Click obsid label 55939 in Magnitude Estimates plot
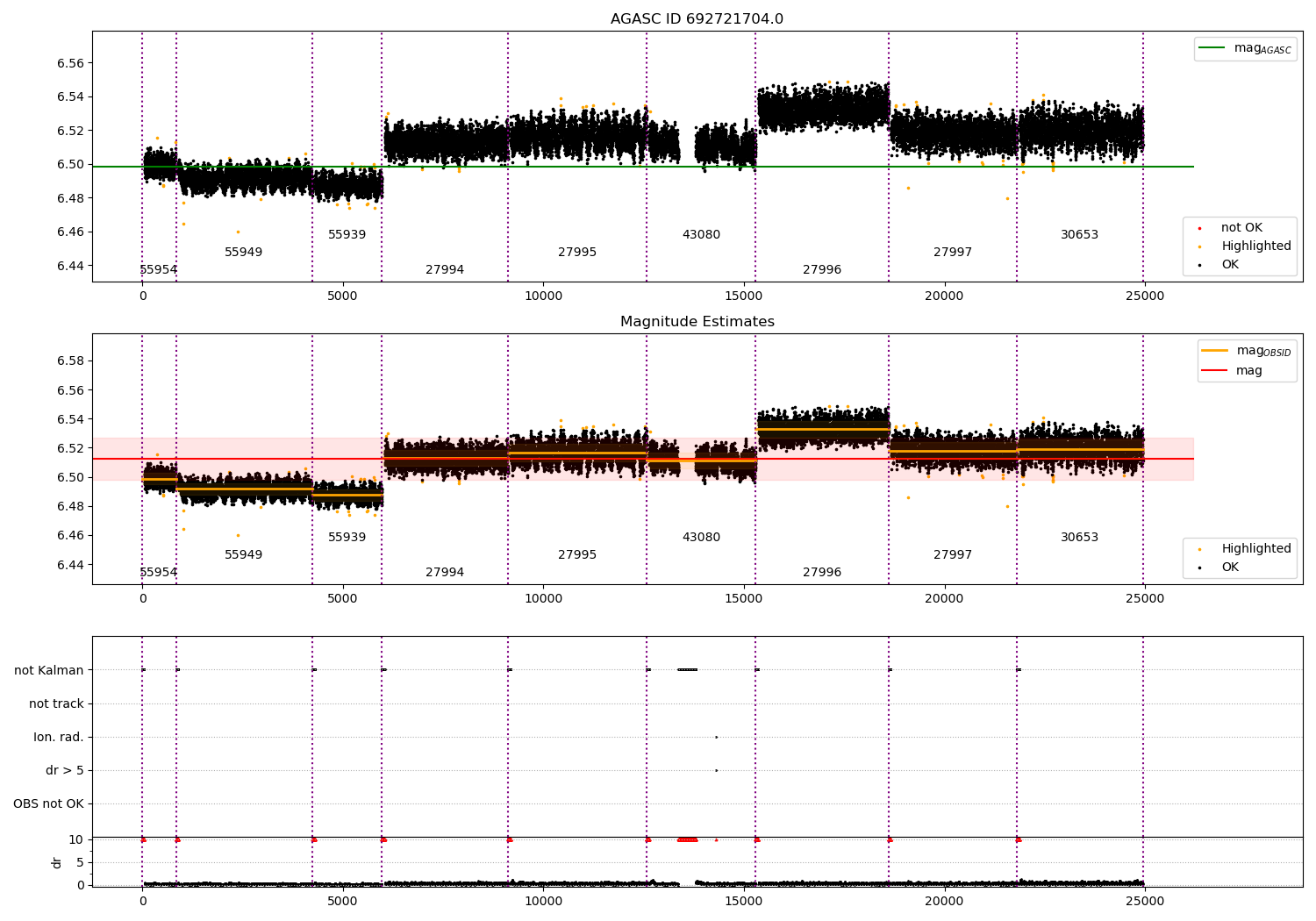The image size is (1316, 921). pos(347,538)
